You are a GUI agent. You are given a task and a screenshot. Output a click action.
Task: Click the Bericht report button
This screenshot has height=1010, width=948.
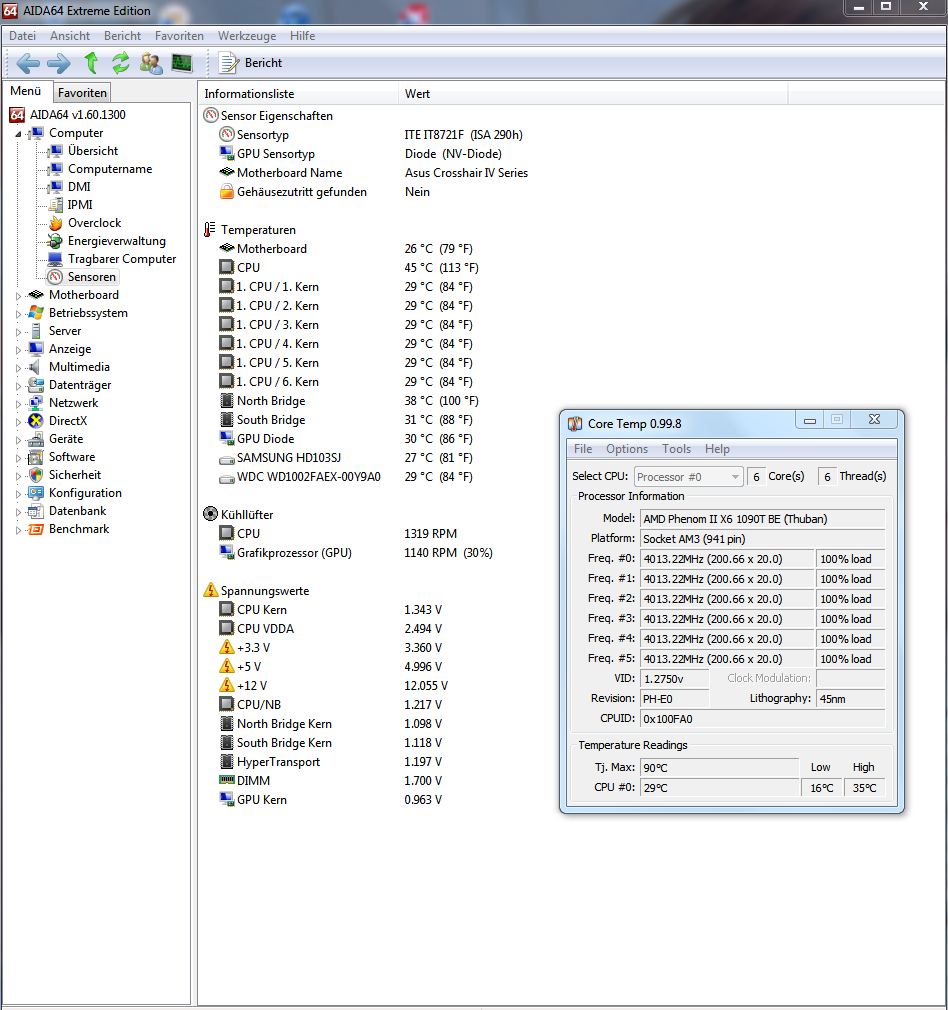coord(250,63)
